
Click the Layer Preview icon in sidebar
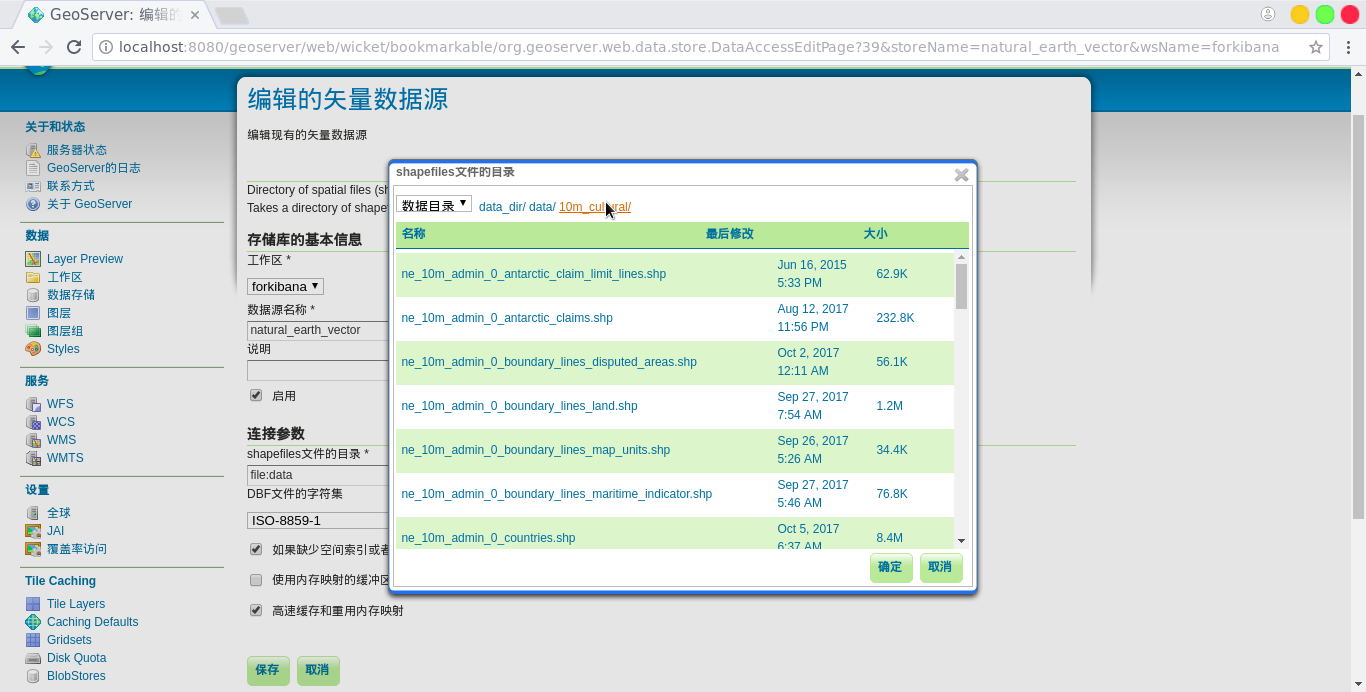[33, 259]
